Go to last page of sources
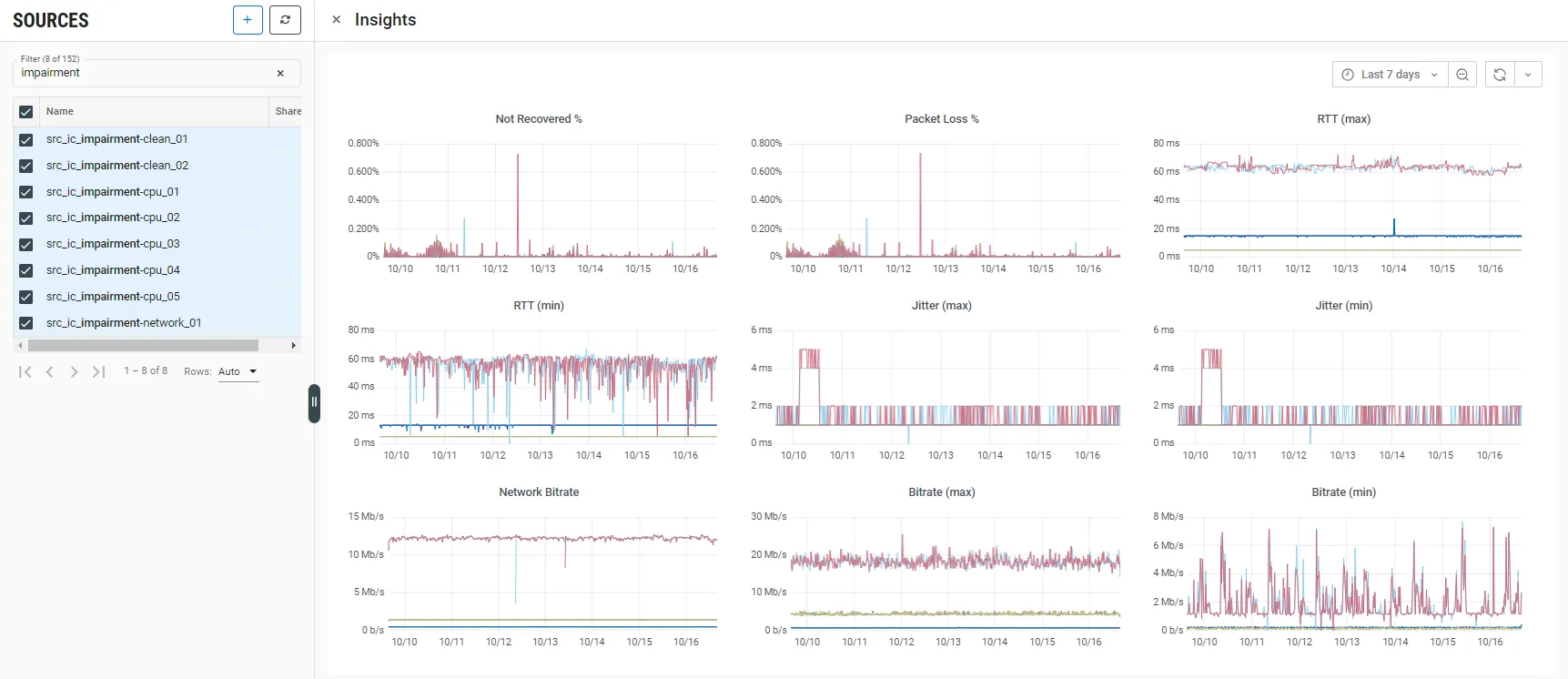The image size is (1568, 679). pos(98,371)
